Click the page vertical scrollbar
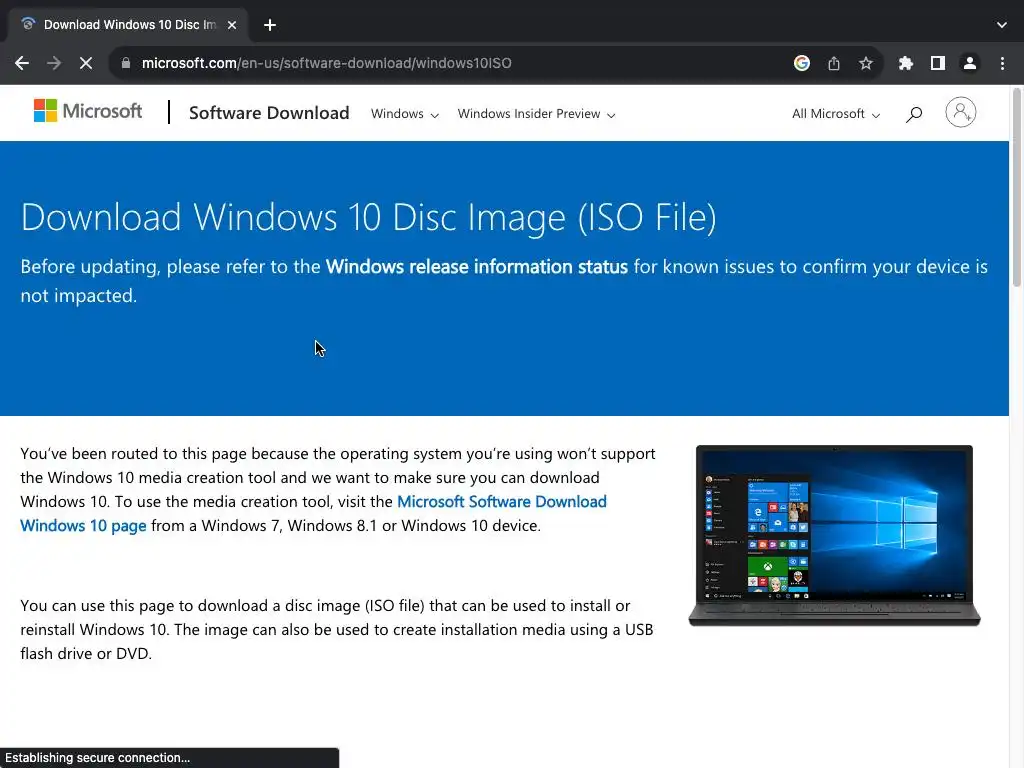The width and height of the screenshot is (1024, 768). (x=1016, y=188)
